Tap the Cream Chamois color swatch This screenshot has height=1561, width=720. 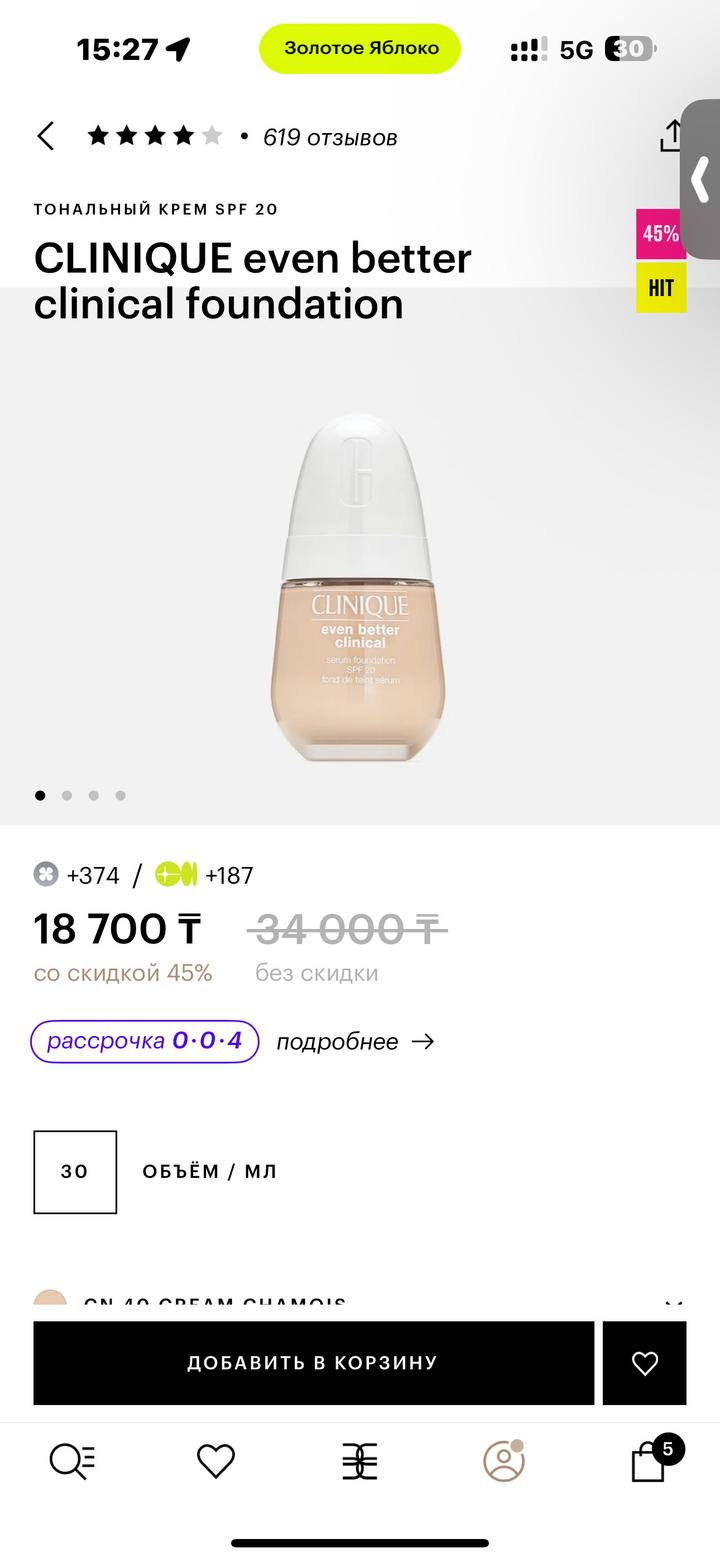pyautogui.click(x=50, y=1300)
